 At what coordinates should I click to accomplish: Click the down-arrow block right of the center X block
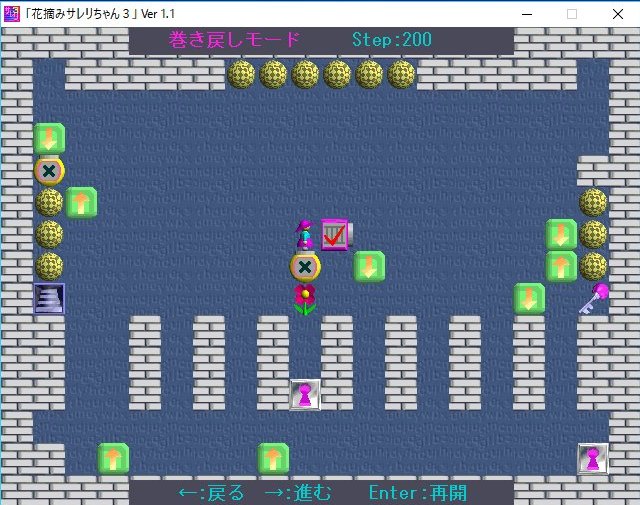(x=369, y=266)
